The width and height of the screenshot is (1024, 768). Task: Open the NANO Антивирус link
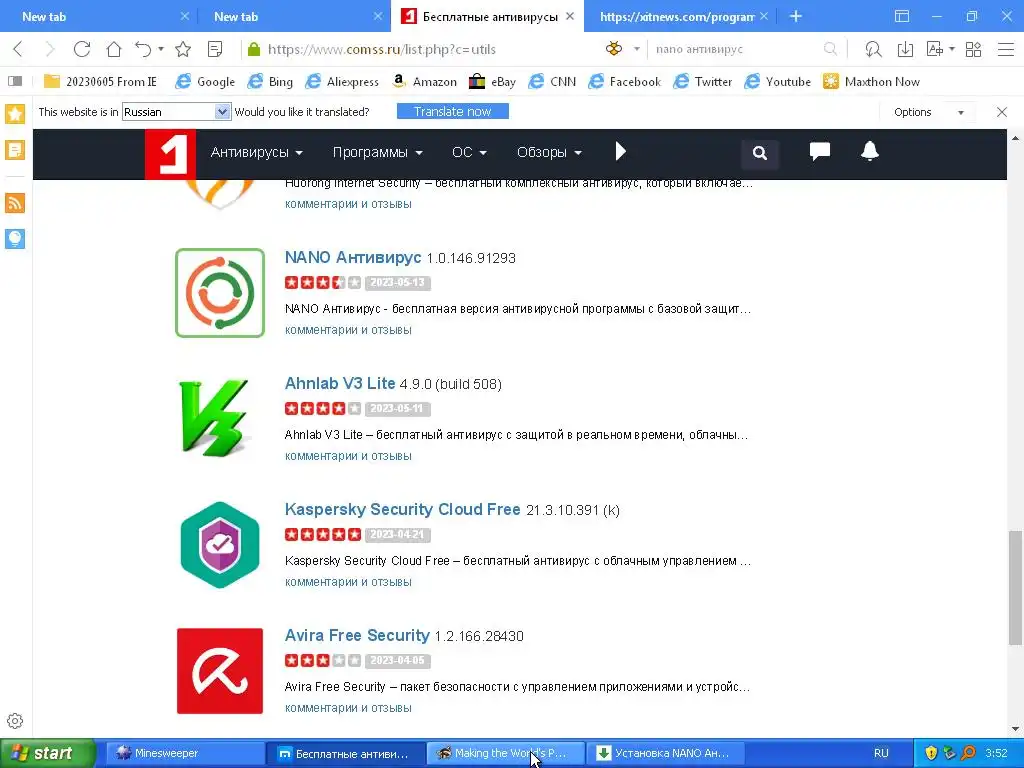coord(353,257)
